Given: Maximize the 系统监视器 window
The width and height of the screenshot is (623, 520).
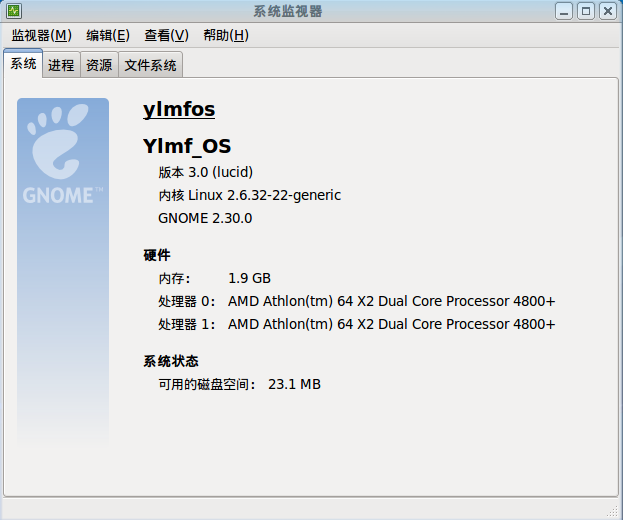Looking at the screenshot, I should pos(586,11).
